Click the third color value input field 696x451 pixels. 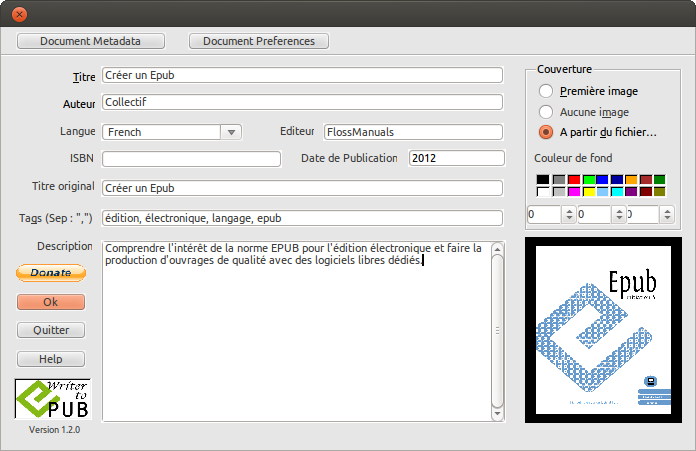643,214
